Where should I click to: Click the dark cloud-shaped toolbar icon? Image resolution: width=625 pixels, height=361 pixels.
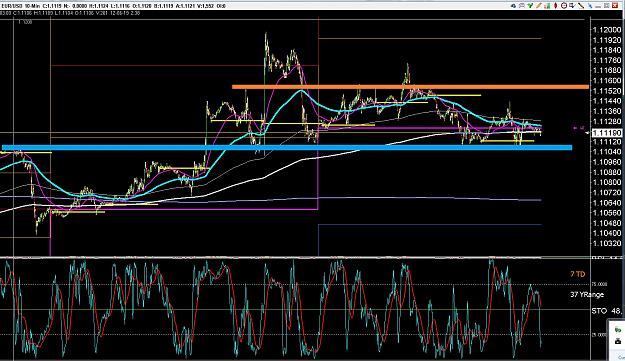coord(513,6)
